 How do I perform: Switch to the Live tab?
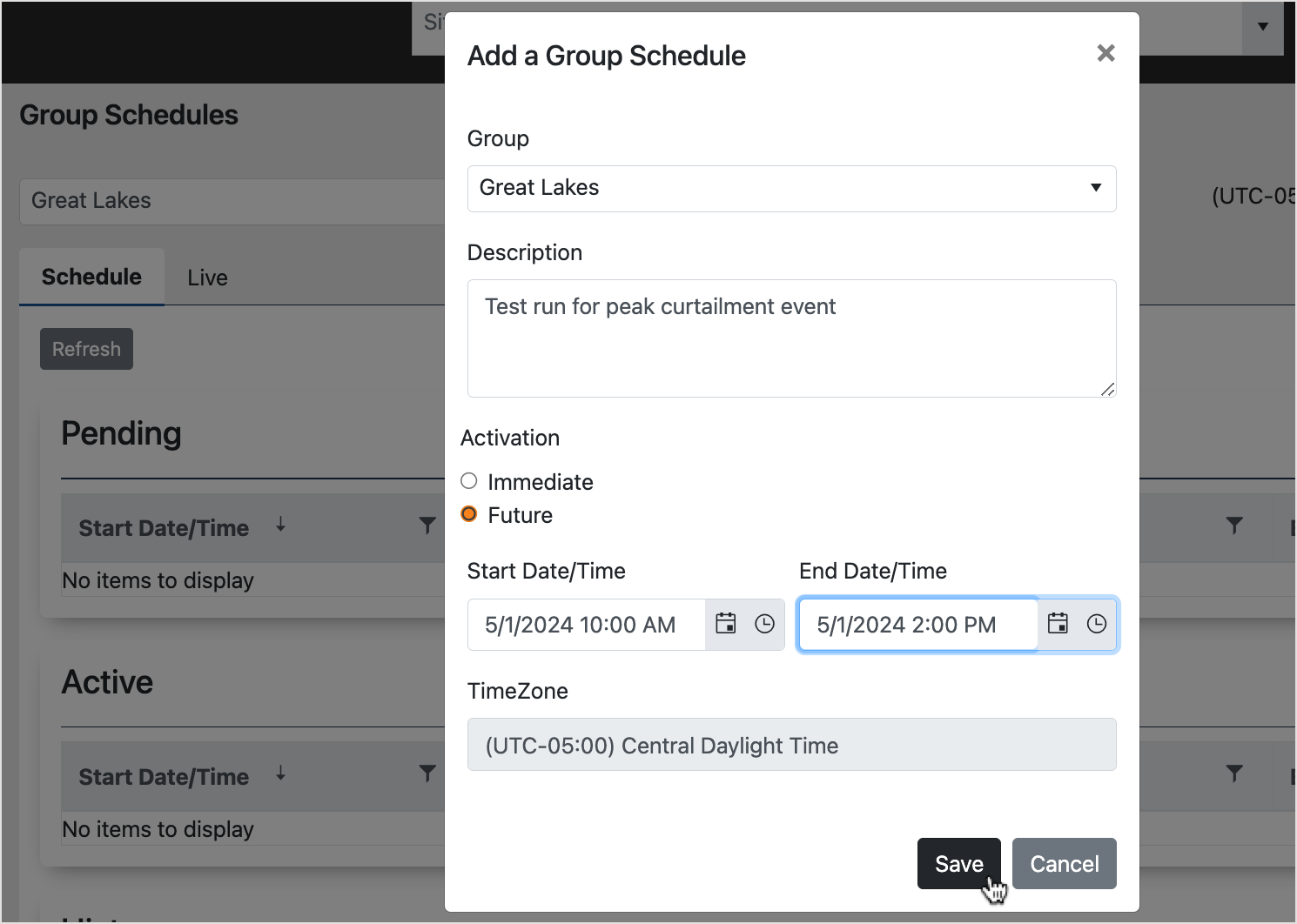click(206, 277)
